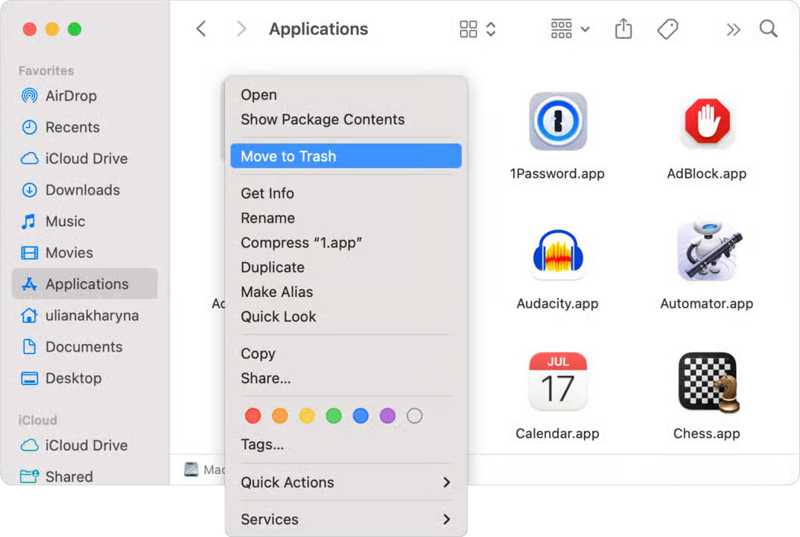Click the Recents clock icon
Screen dimensions: 800x537
30,127
